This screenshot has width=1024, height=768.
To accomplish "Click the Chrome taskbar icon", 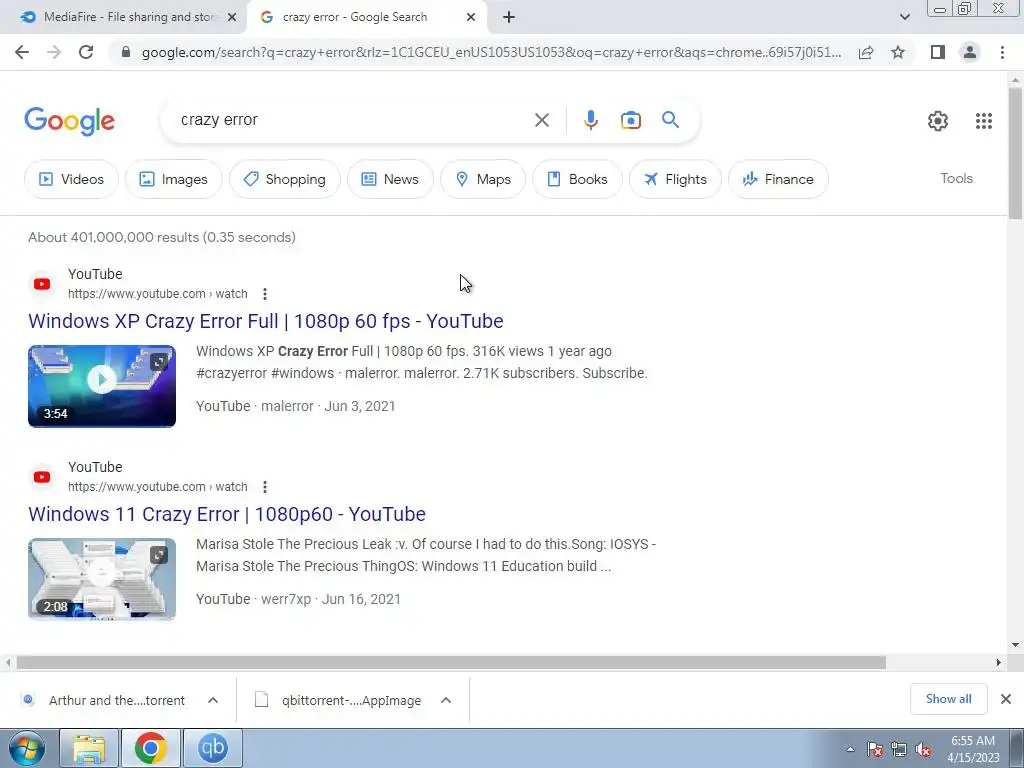I will (150, 748).
